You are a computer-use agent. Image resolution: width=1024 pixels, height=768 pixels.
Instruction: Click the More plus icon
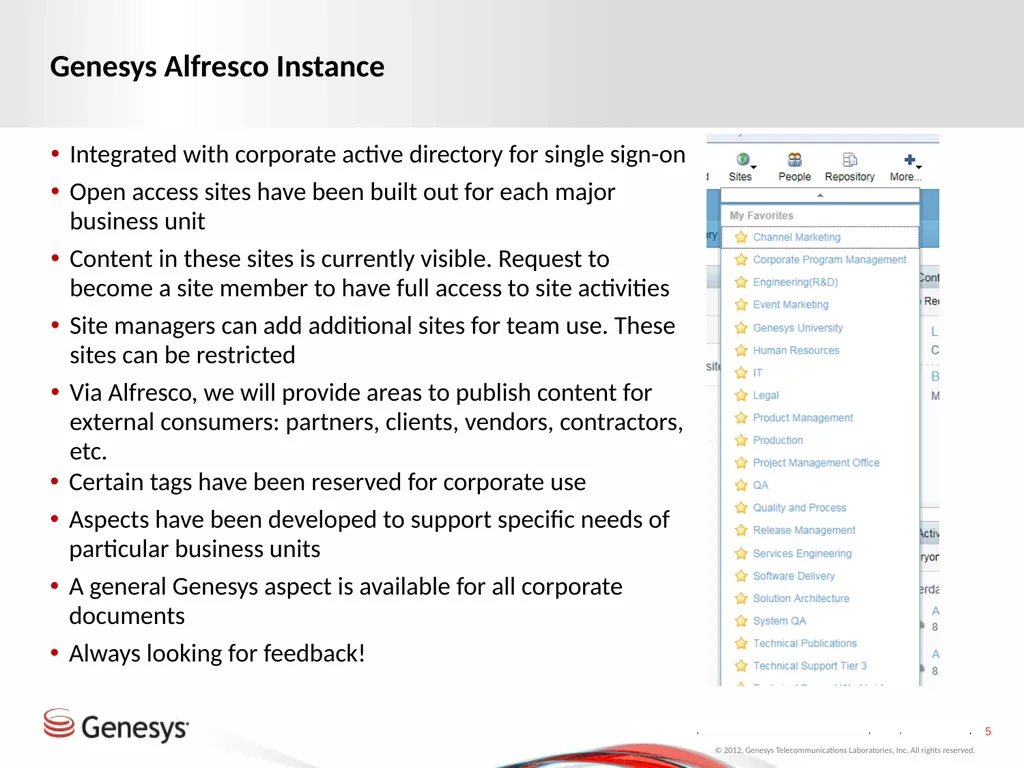[x=909, y=159]
